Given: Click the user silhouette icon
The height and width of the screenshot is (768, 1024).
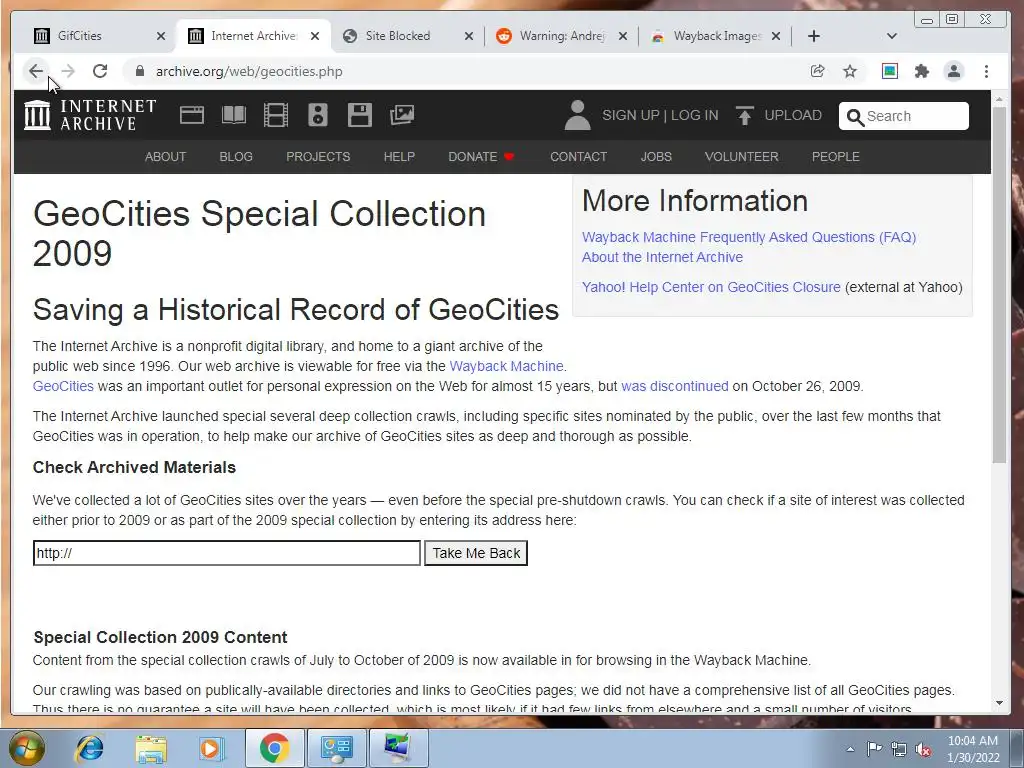Looking at the screenshot, I should [577, 115].
